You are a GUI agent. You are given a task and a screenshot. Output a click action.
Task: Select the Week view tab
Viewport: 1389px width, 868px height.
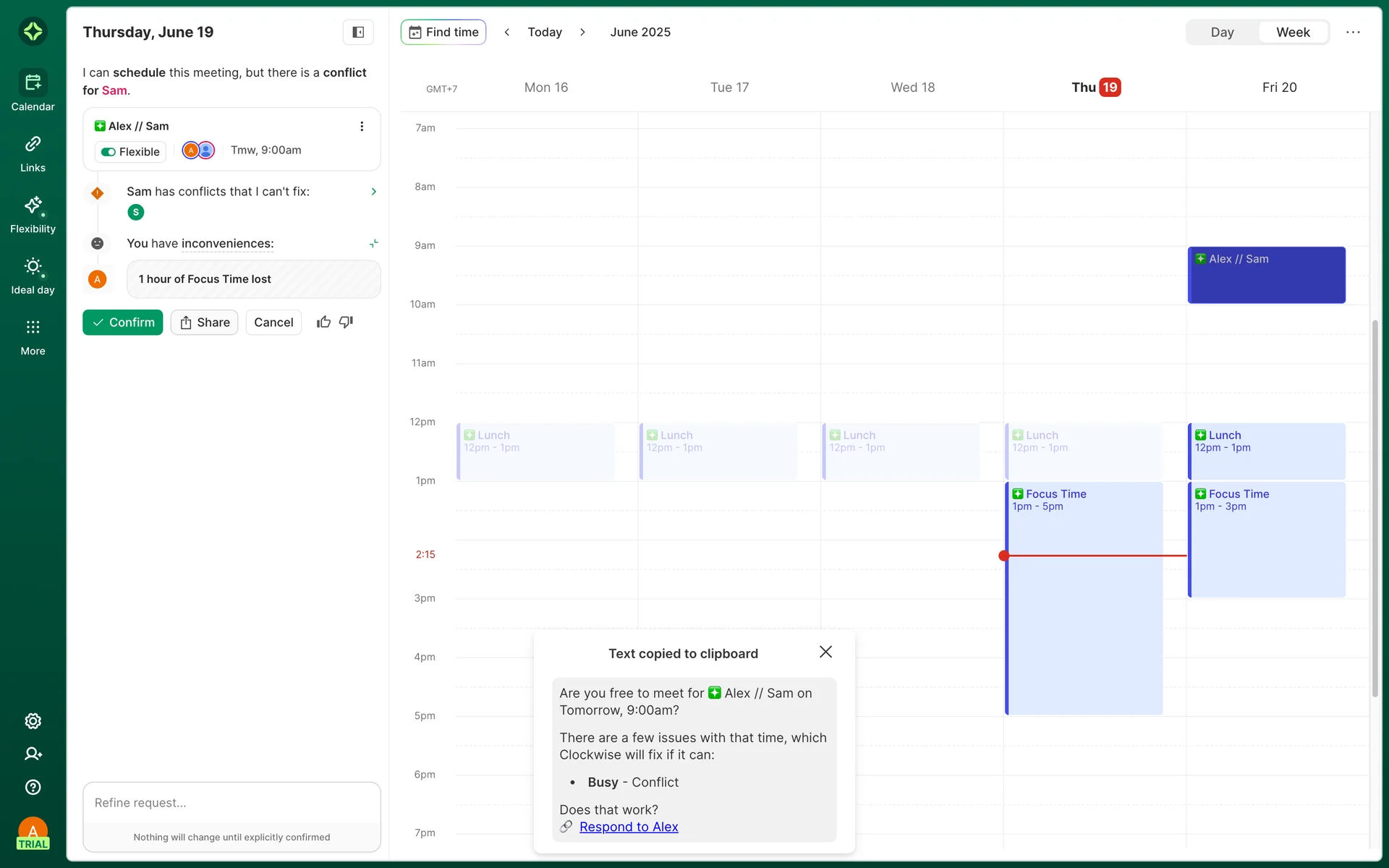[x=1292, y=32]
